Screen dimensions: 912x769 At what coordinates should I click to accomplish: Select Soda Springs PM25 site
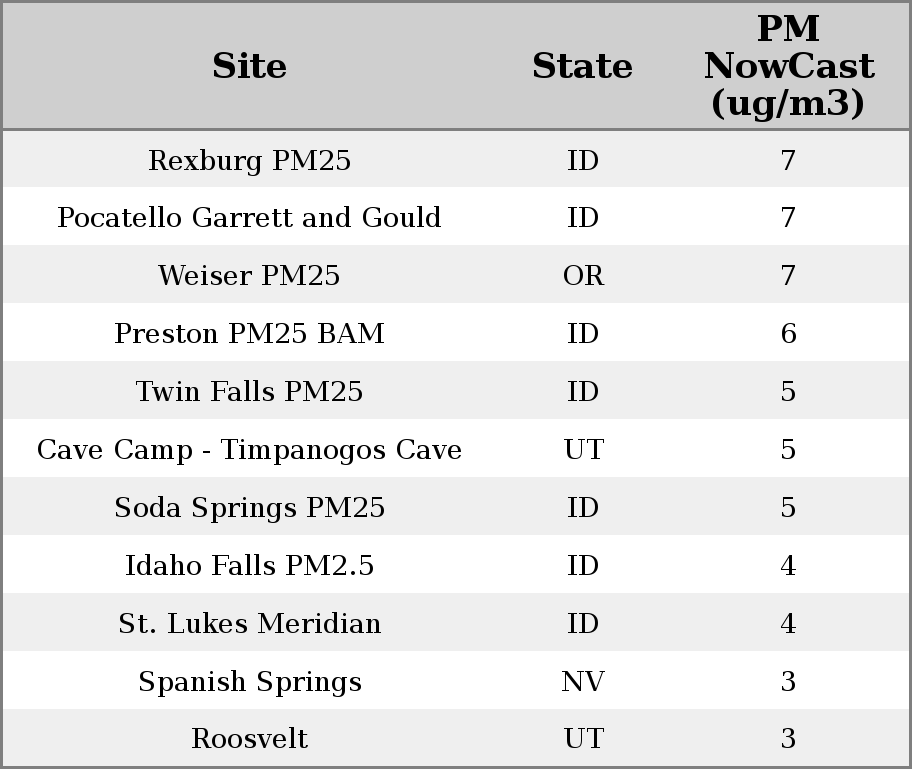click(x=249, y=508)
